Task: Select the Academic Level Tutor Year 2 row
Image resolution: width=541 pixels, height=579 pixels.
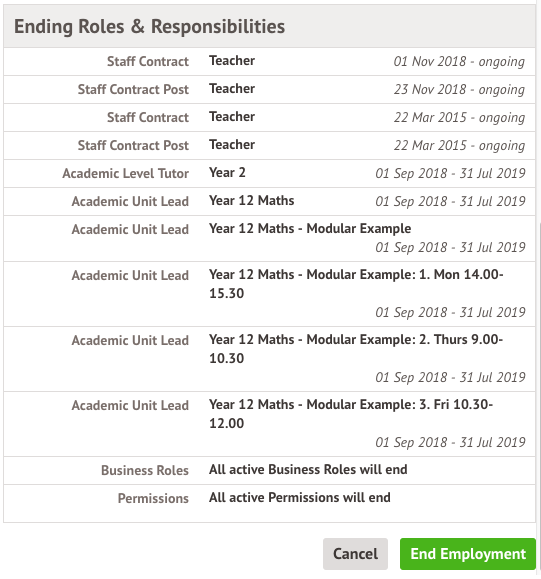Action: pyautogui.click(x=270, y=174)
